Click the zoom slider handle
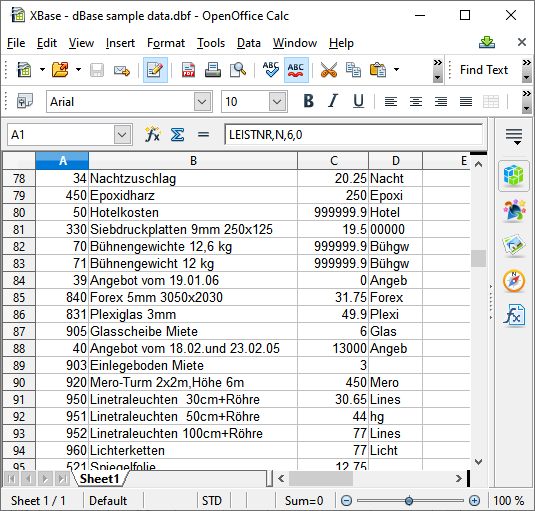The height and width of the screenshot is (511, 535). (409, 501)
